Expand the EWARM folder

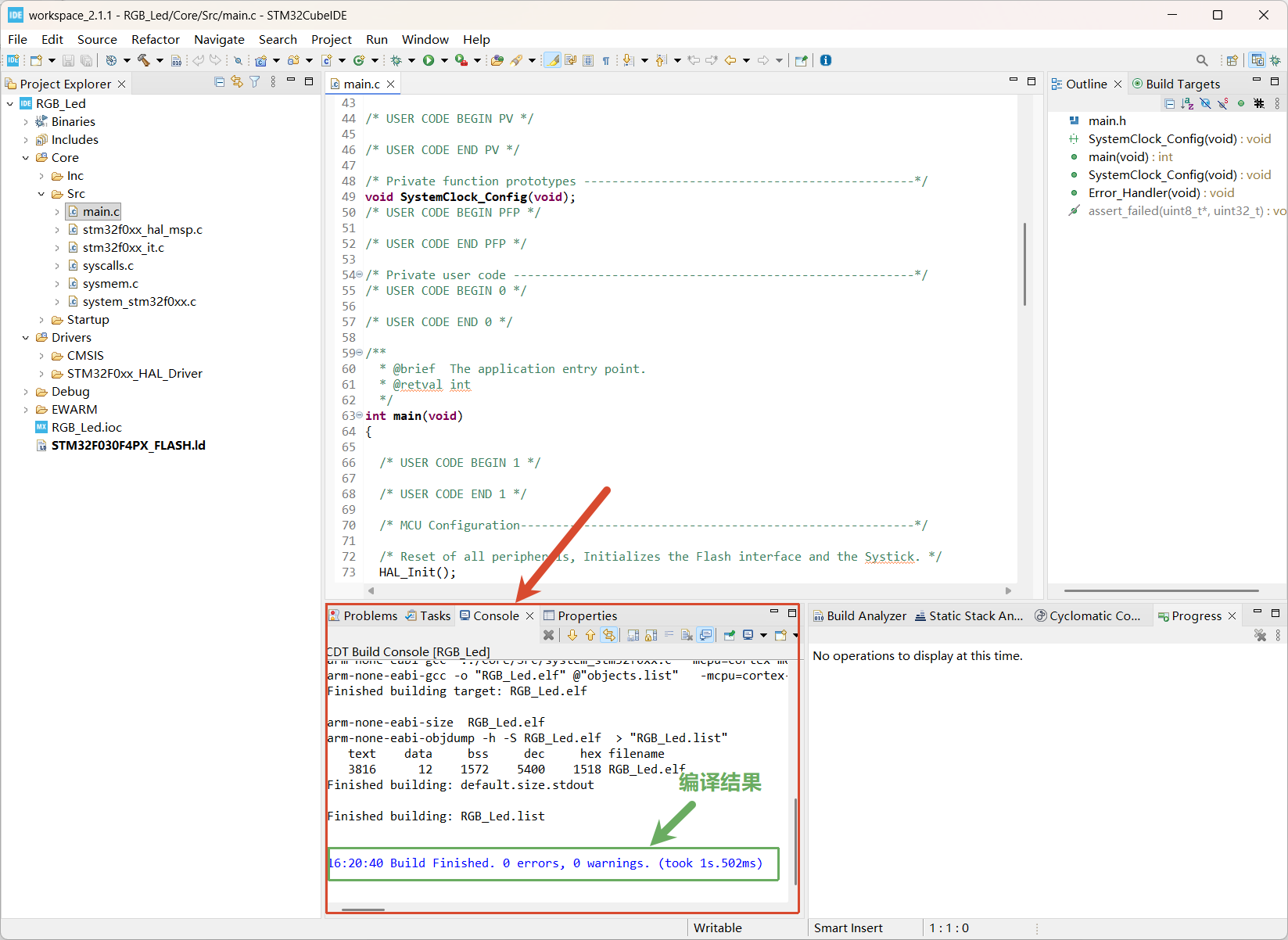point(25,410)
